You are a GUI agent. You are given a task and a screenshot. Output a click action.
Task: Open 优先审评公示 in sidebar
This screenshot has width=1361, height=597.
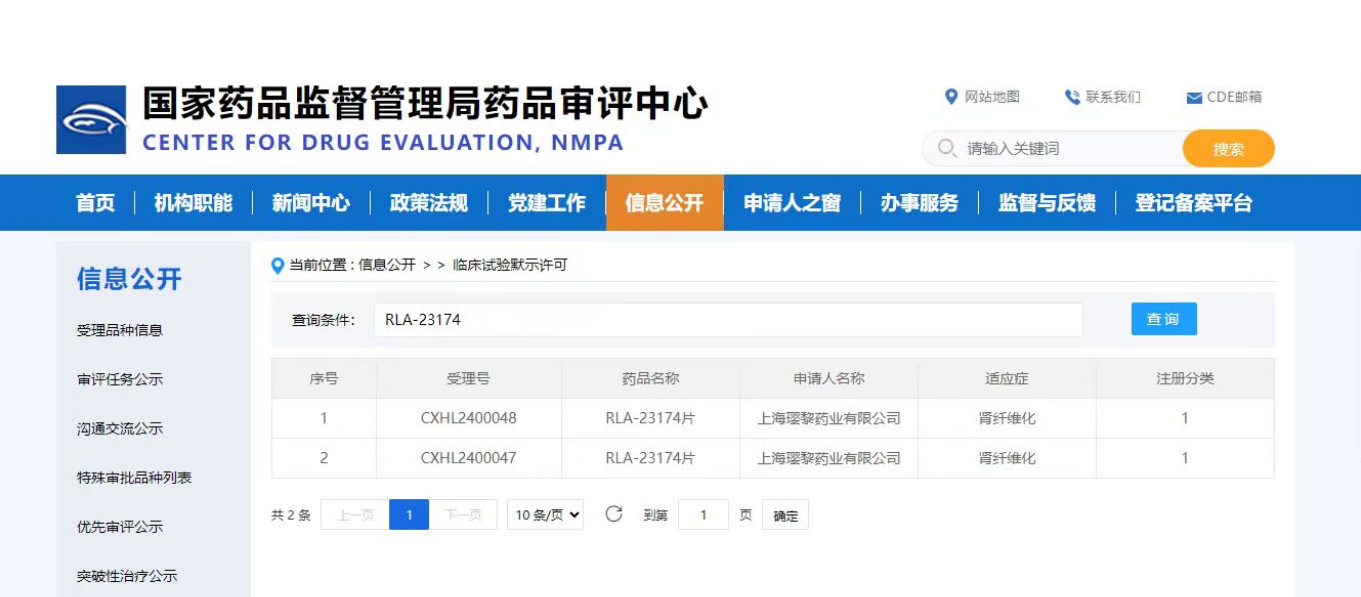tap(120, 526)
